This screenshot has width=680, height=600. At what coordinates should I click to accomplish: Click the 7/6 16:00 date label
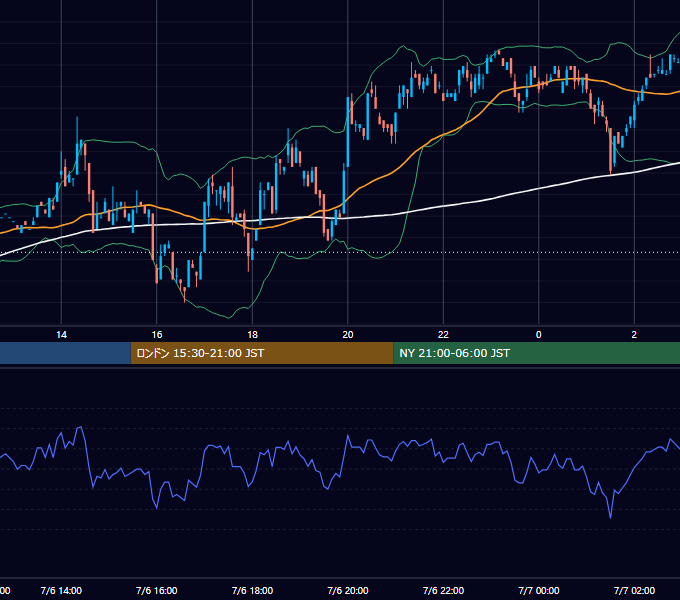(x=157, y=590)
